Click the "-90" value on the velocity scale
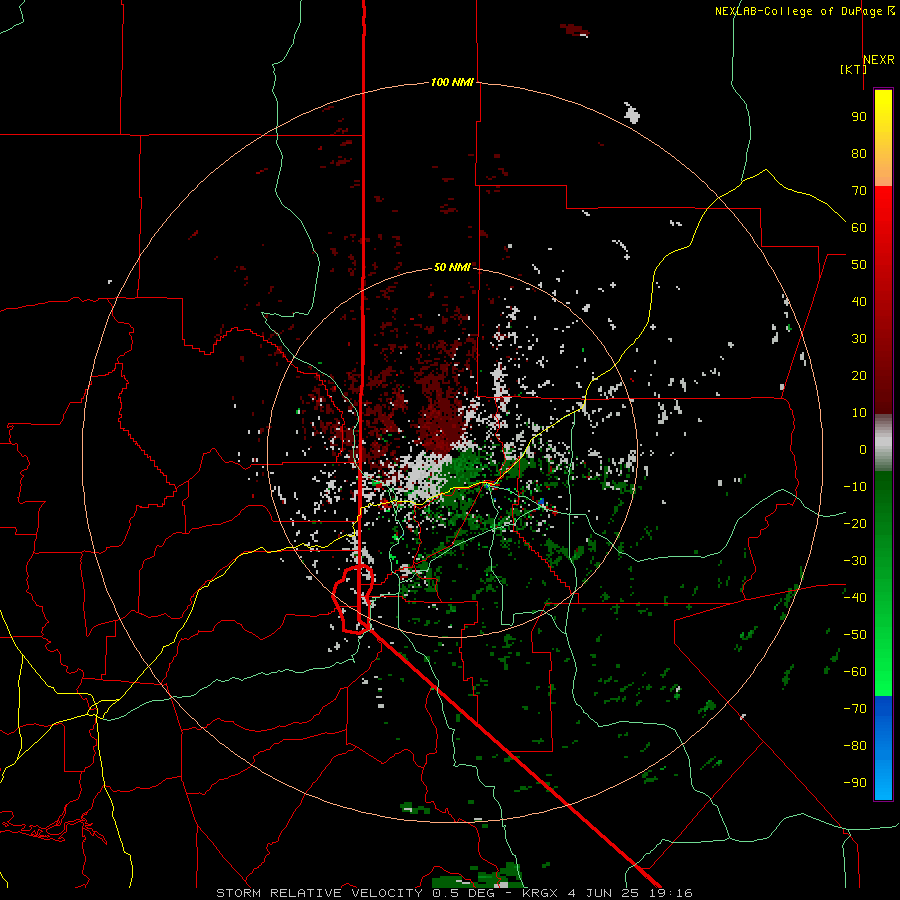Viewport: 900px width, 900px height. click(855, 783)
